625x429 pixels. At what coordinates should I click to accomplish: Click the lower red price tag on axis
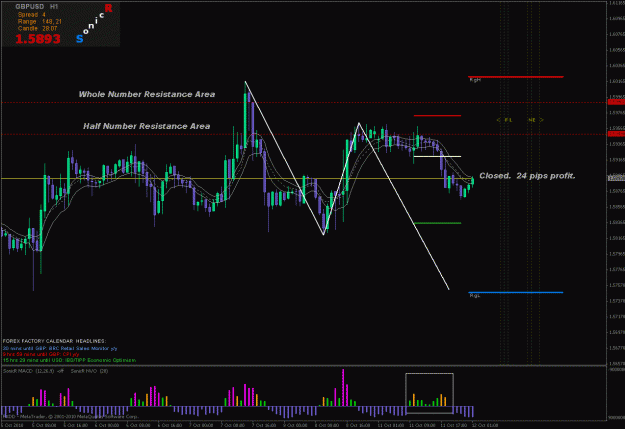click(616, 134)
